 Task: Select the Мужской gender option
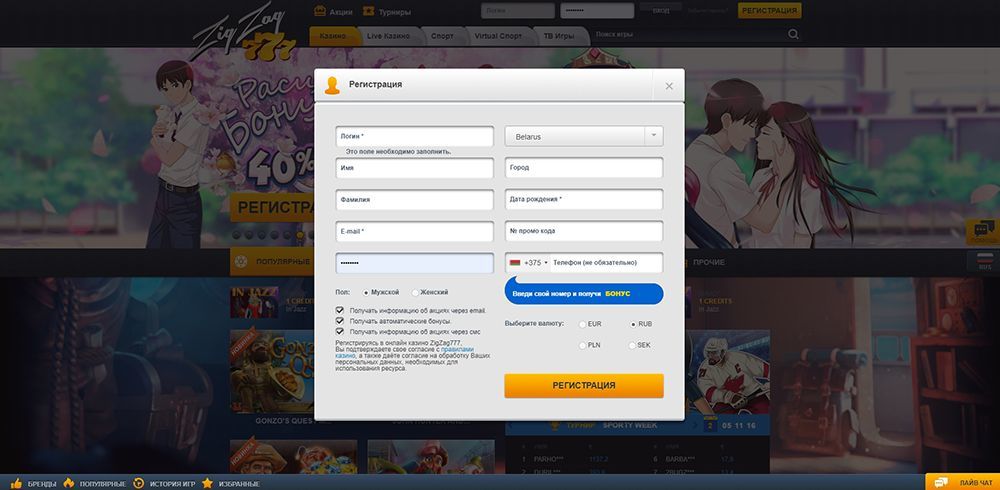[x=366, y=293]
